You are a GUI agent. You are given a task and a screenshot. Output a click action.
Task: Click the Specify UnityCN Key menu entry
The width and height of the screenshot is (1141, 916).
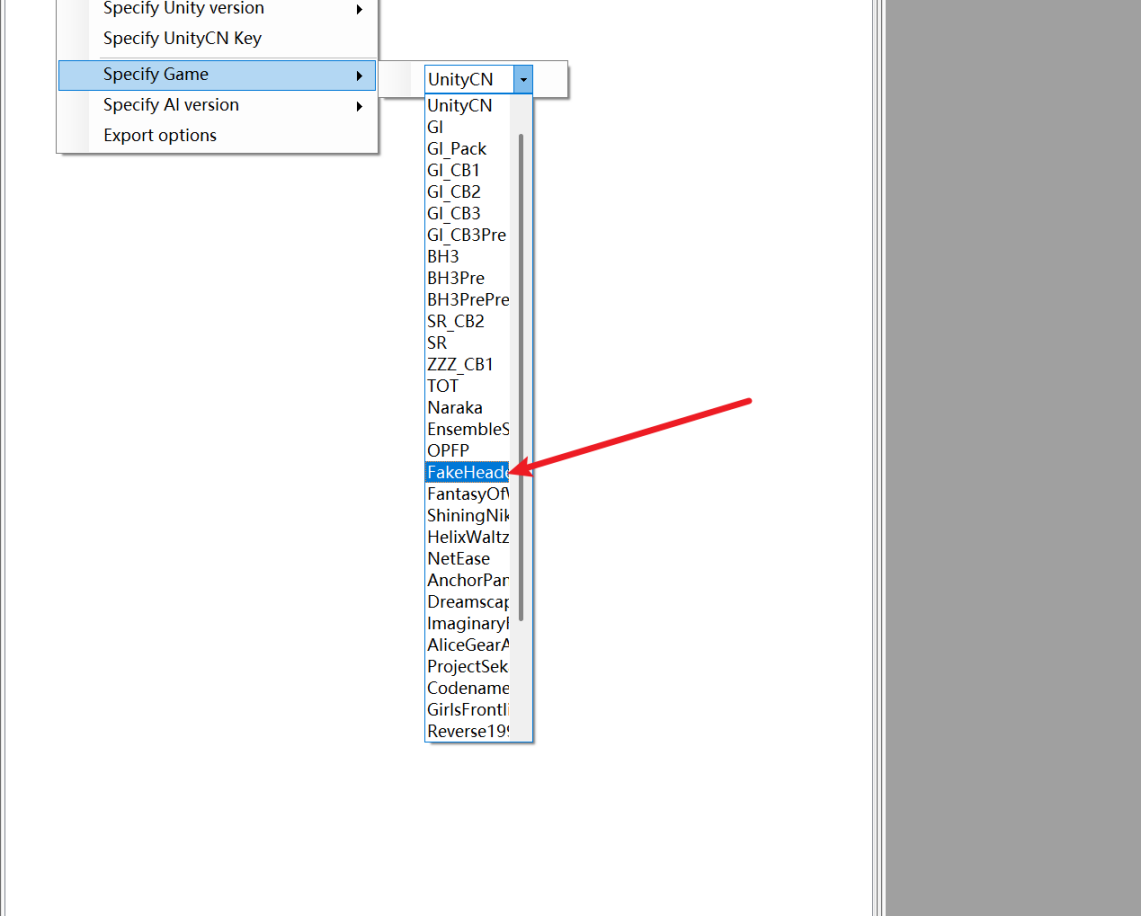click(x=218, y=39)
